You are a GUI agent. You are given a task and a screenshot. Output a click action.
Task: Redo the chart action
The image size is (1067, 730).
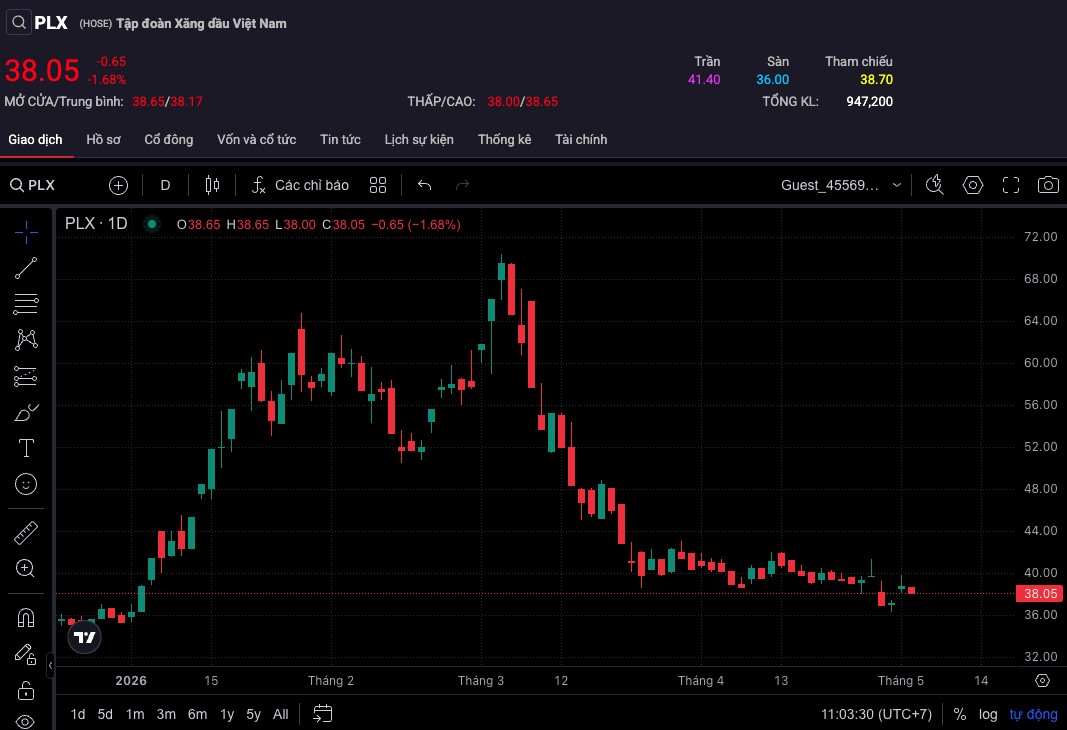[462, 185]
